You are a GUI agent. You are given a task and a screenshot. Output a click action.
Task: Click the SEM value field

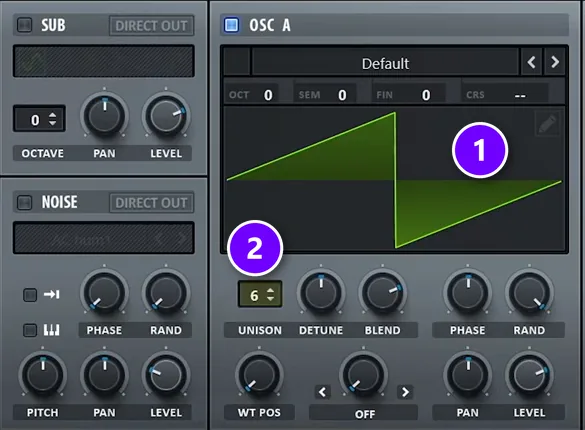tap(325, 95)
